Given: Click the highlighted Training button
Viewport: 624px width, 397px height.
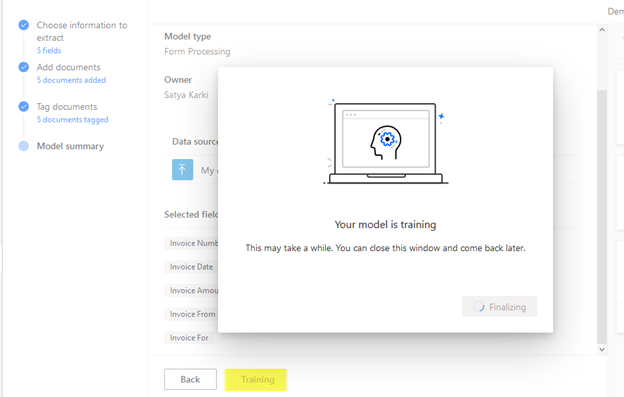Looking at the screenshot, I should pos(255,380).
